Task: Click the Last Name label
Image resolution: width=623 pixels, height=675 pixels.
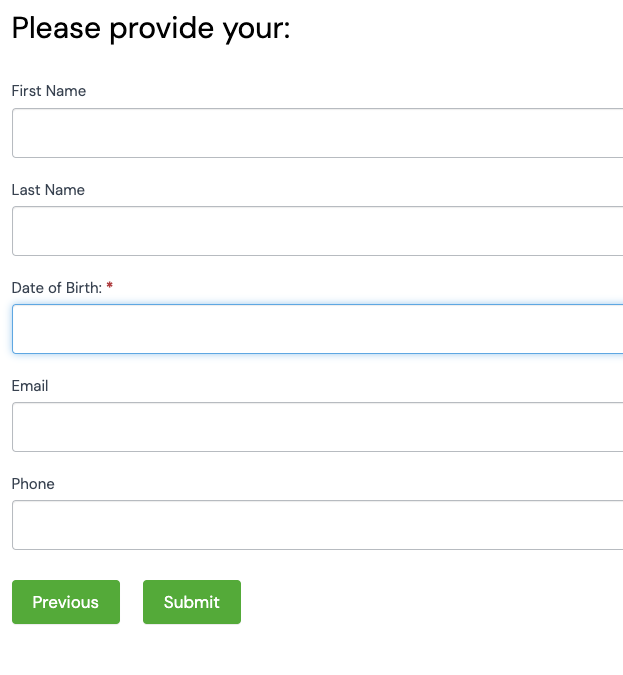Action: 48,190
